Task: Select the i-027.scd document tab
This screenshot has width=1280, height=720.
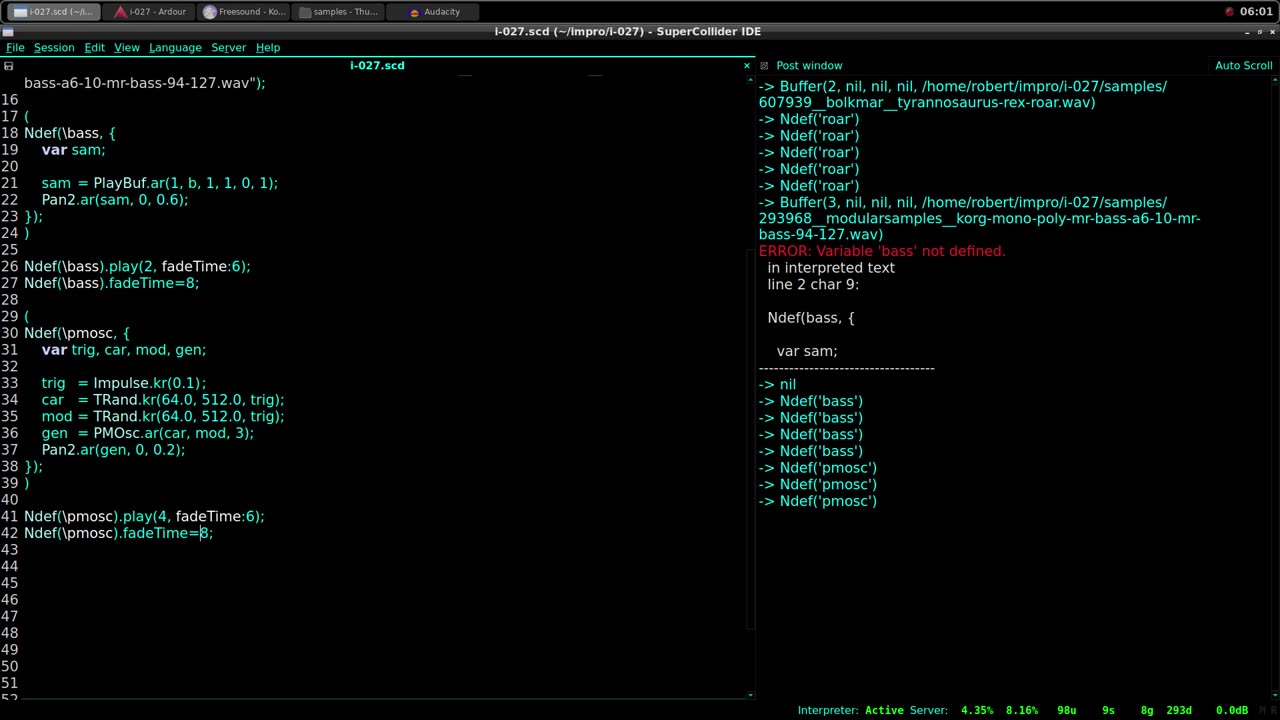Action: pyautogui.click(x=377, y=65)
